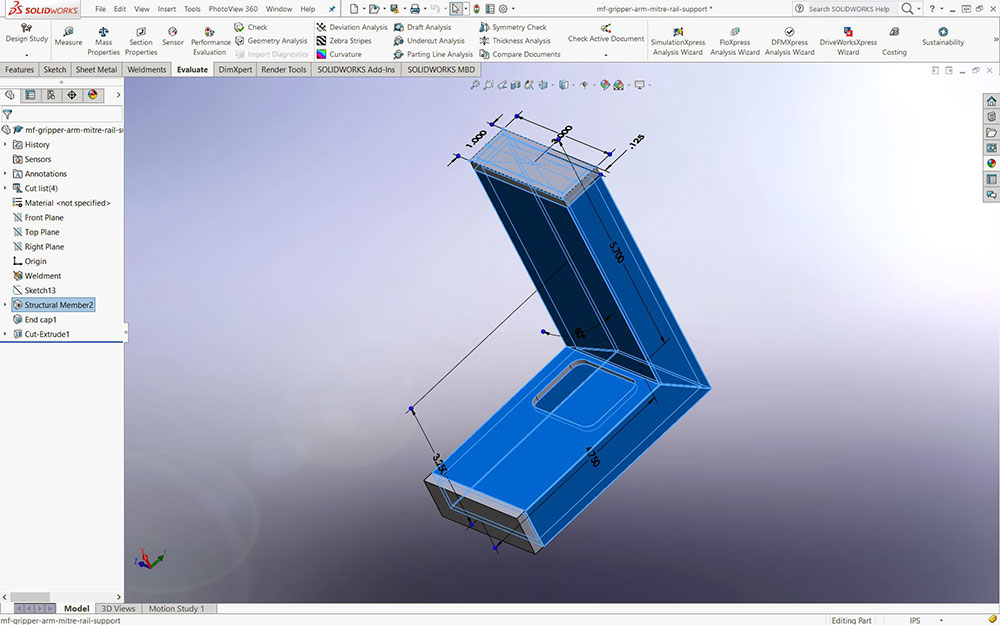The image size is (1000, 625).
Task: Click the Measure tool icon
Action: coord(68,33)
